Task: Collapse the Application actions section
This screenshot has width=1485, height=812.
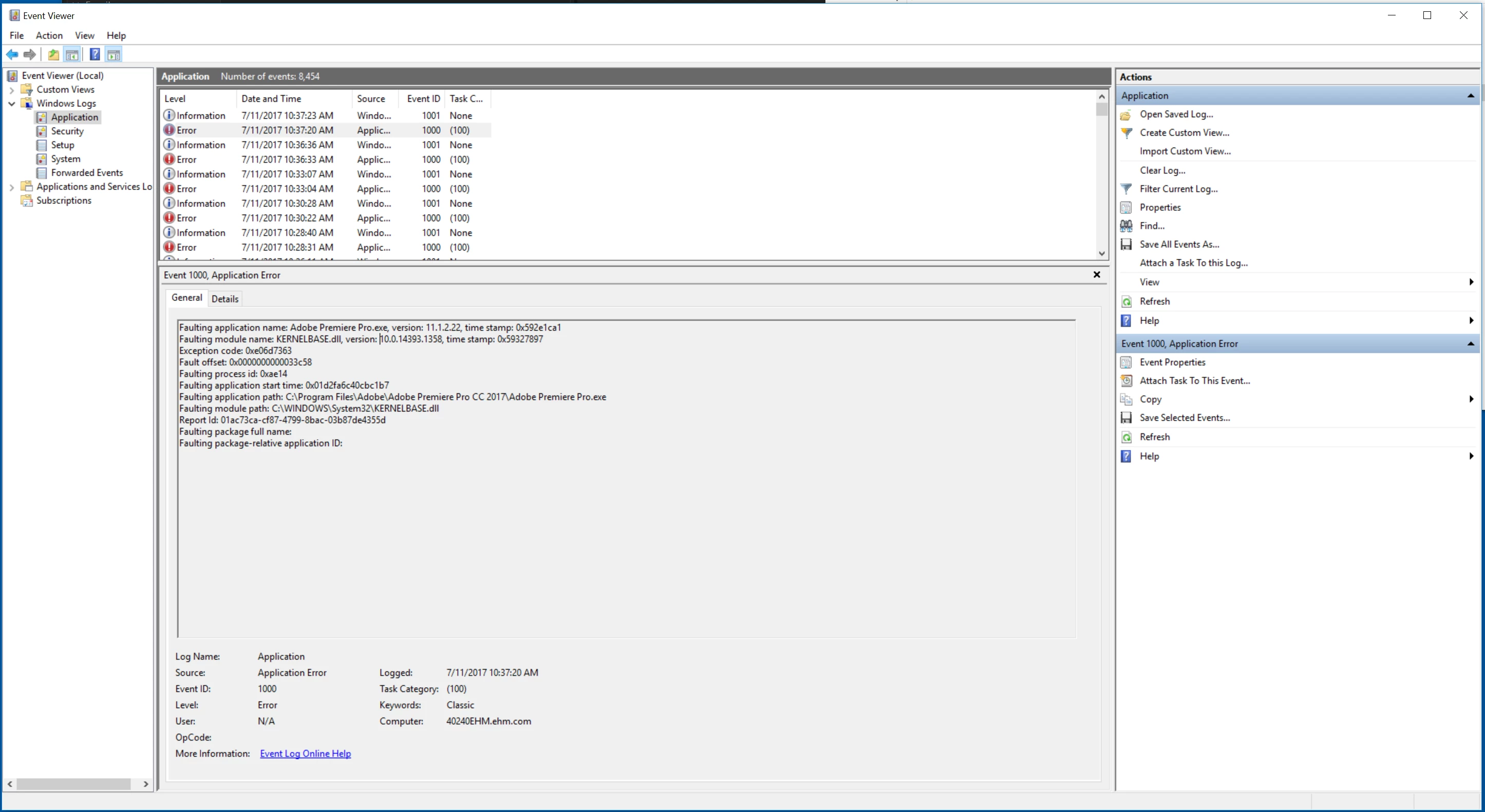Action: pyautogui.click(x=1470, y=96)
